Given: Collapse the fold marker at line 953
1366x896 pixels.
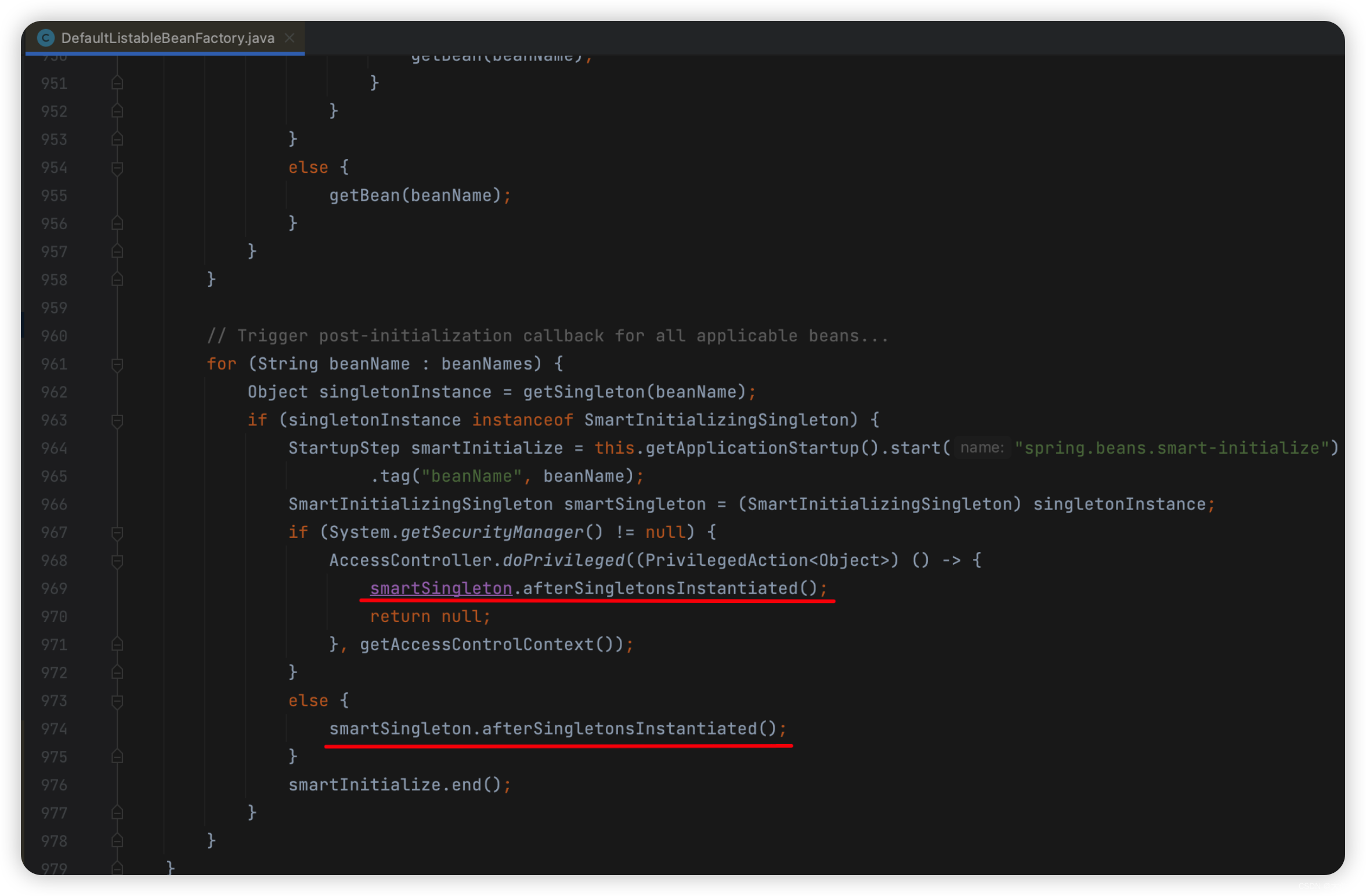Looking at the screenshot, I should pos(117,139).
